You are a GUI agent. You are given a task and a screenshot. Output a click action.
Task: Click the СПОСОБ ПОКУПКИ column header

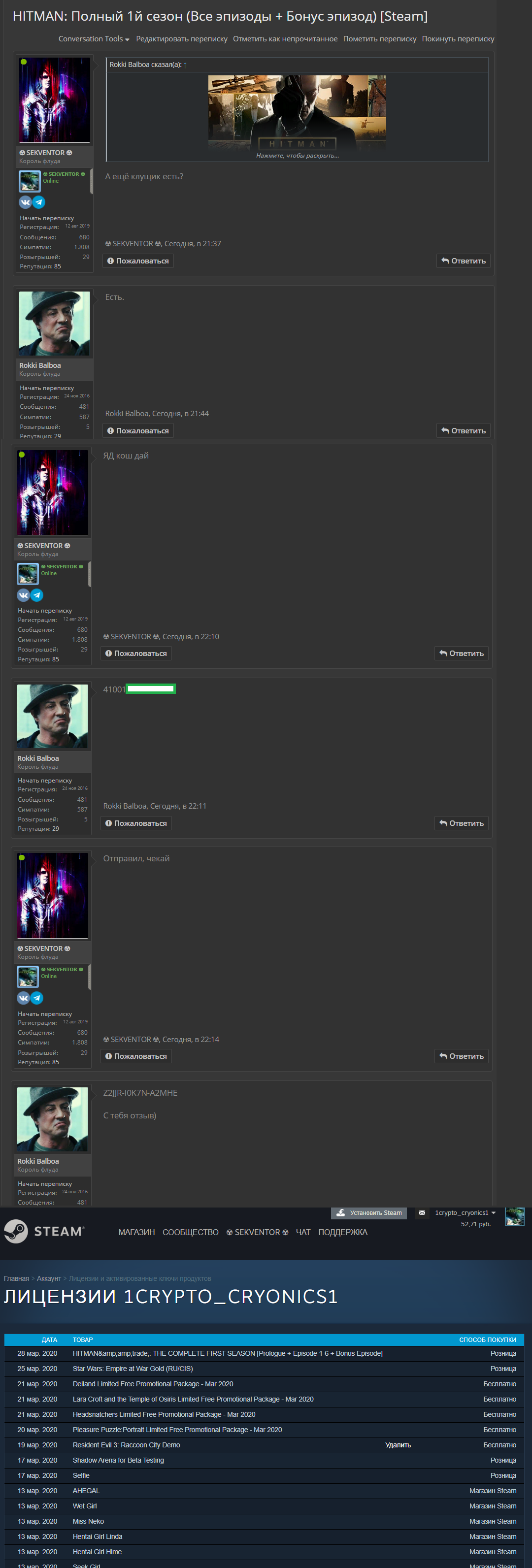tap(488, 1339)
